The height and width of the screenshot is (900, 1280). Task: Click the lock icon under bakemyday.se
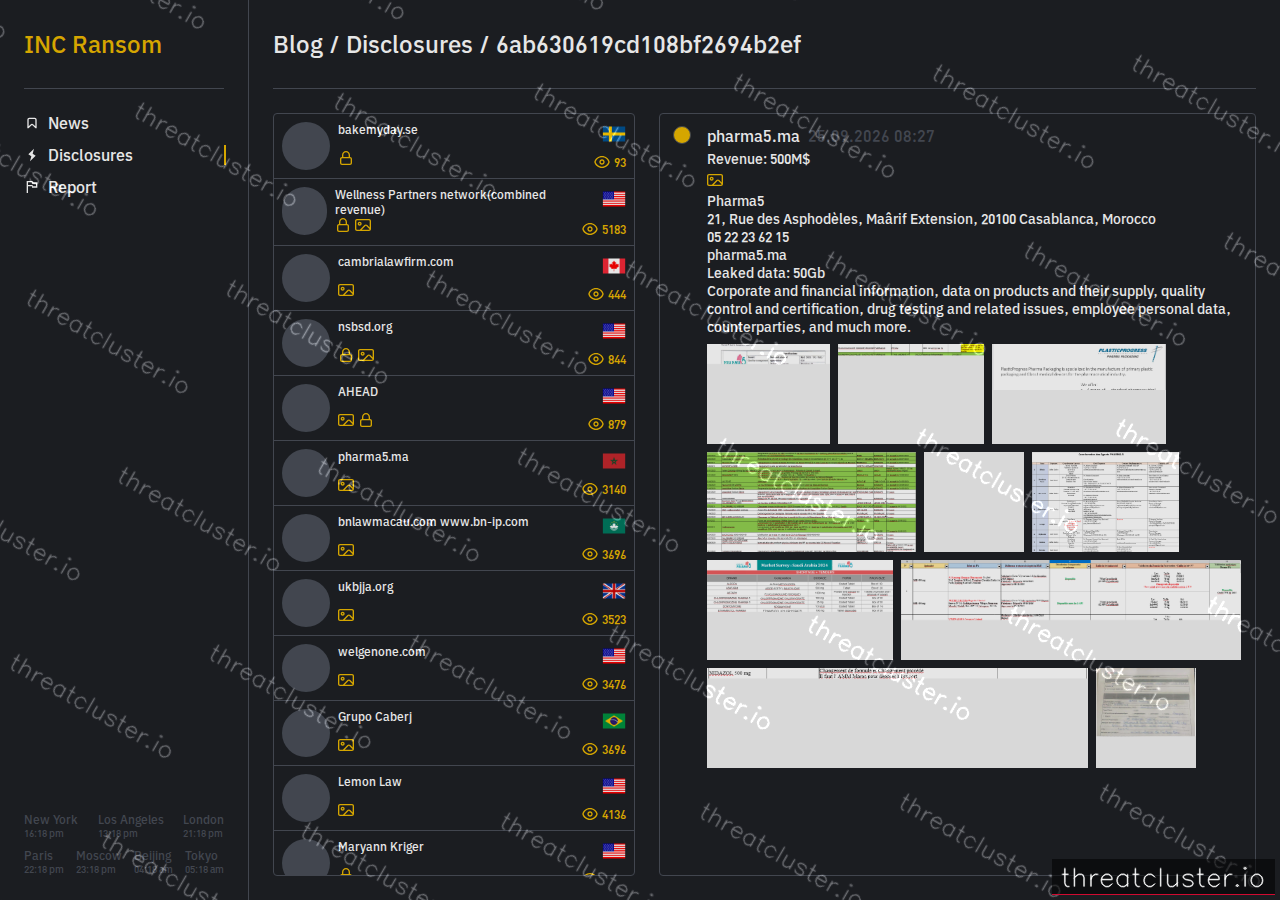pos(346,158)
